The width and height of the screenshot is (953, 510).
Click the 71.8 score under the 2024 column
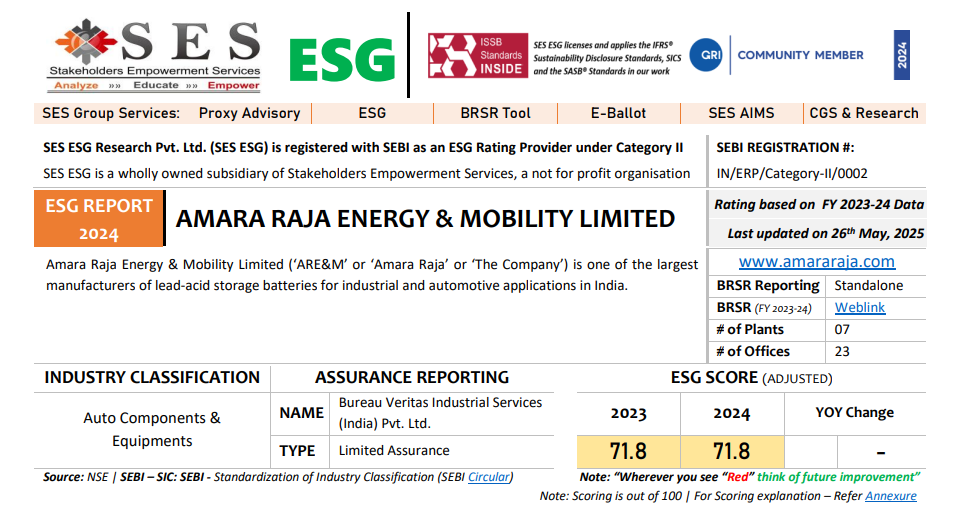click(732, 452)
